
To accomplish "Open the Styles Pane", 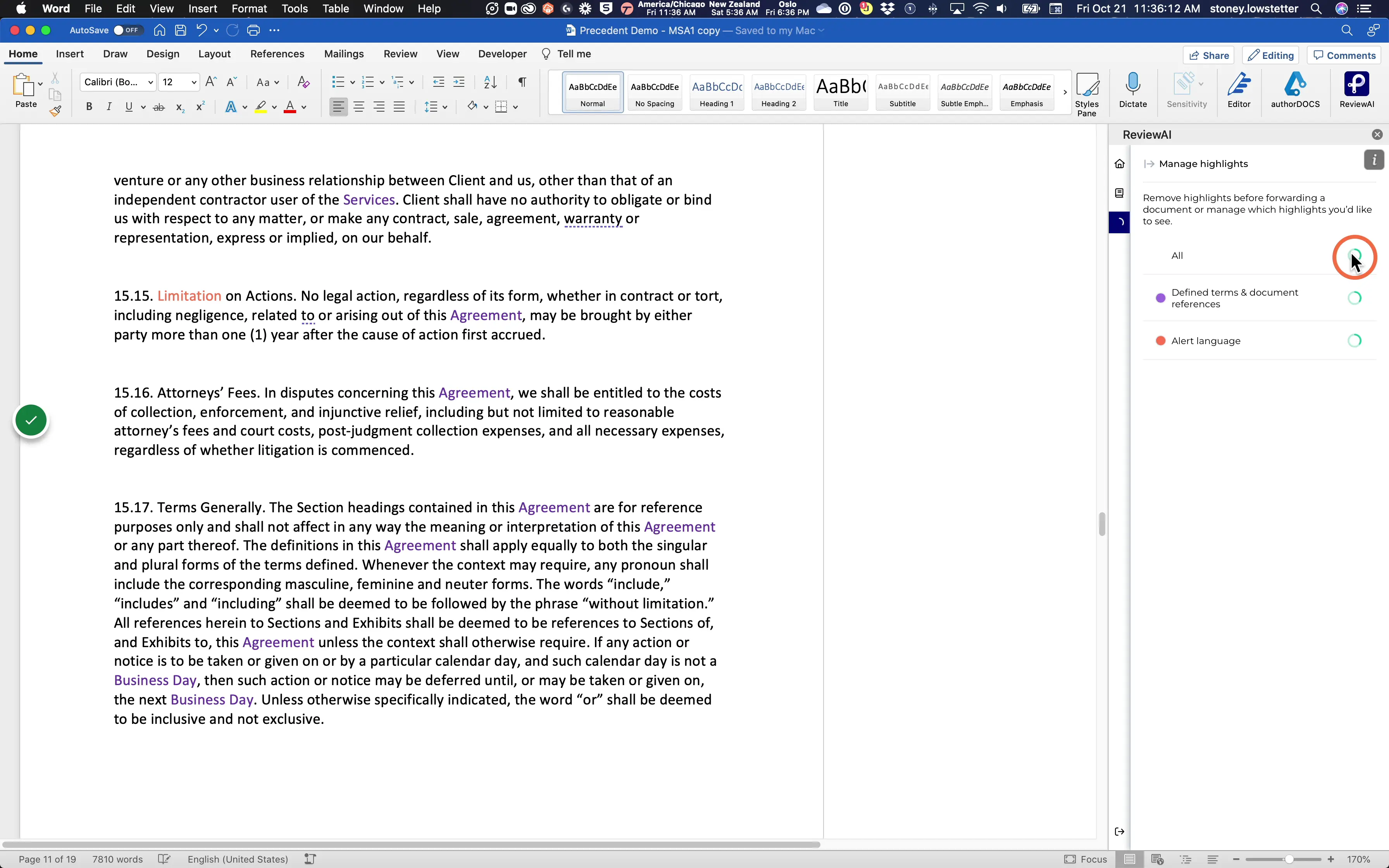I will 1087,94.
